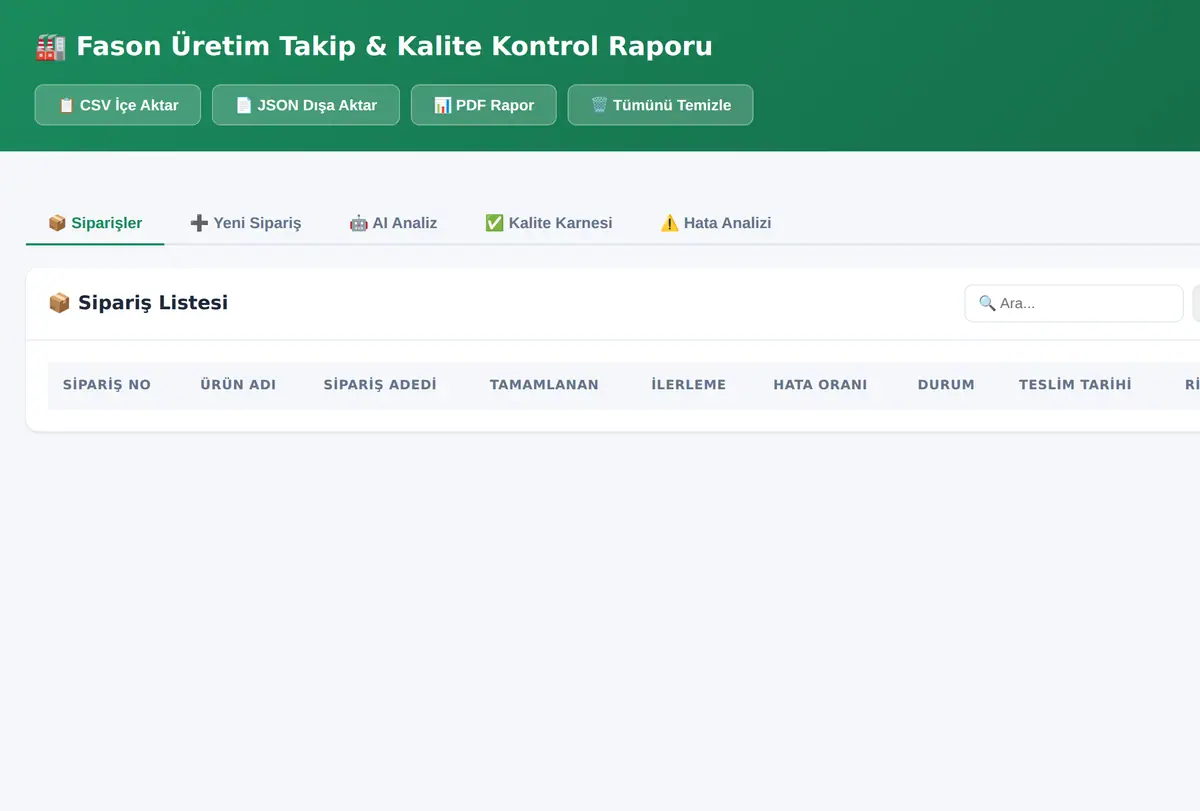Open the Yeni Sipariş tab
The width and height of the screenshot is (1200, 811).
[x=245, y=223]
